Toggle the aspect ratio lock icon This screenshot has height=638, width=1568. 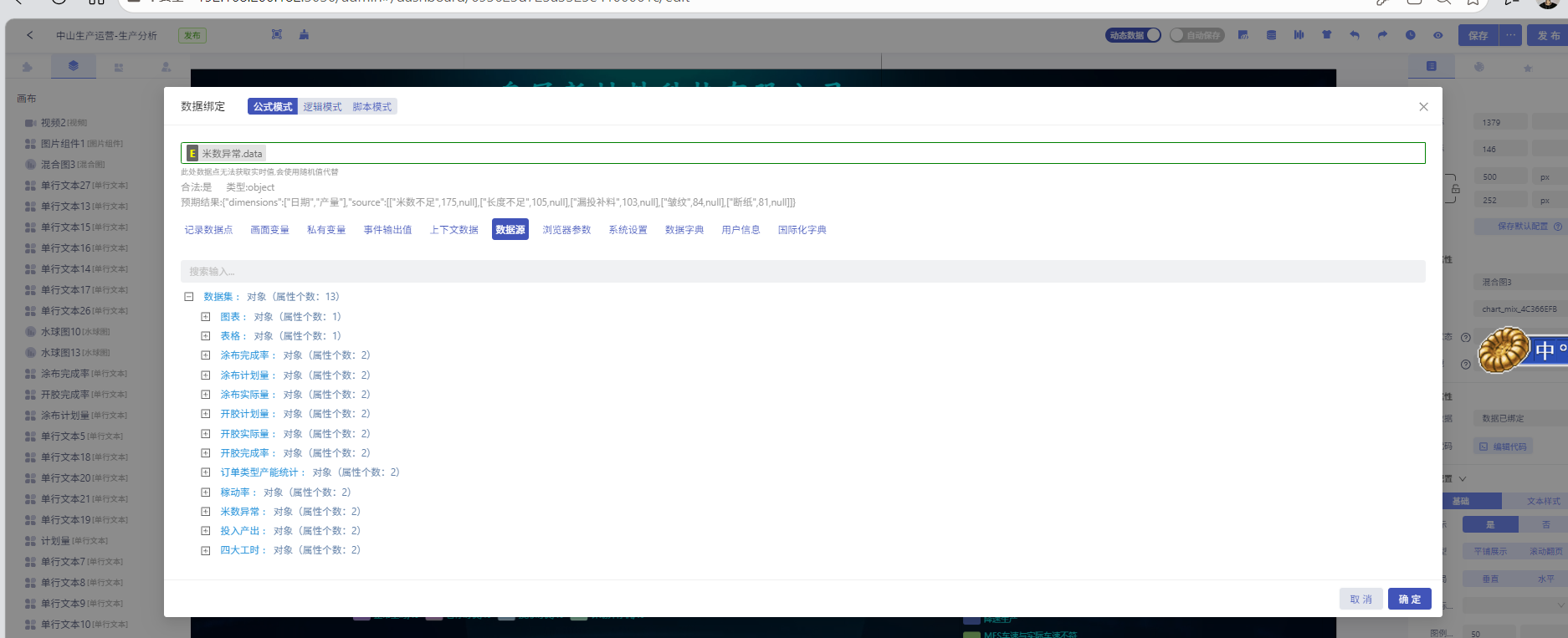tap(1456, 189)
